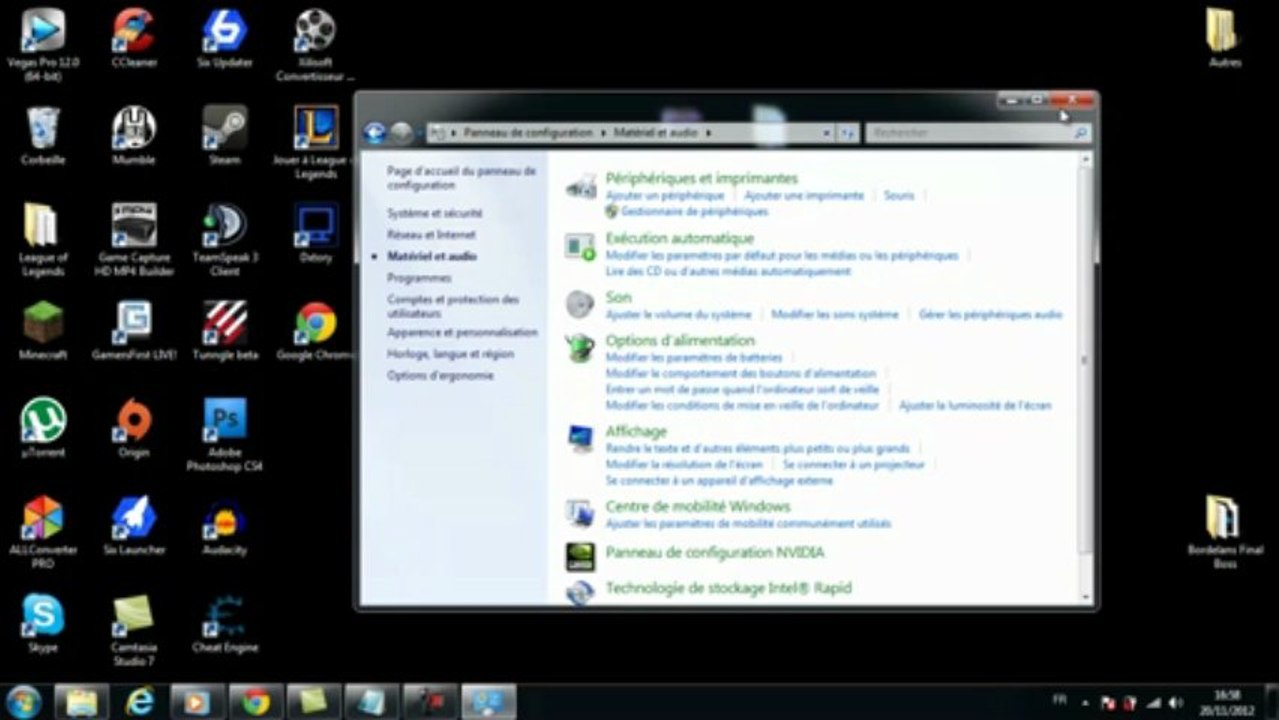Click the volume icon in the system tray

tap(1175, 703)
